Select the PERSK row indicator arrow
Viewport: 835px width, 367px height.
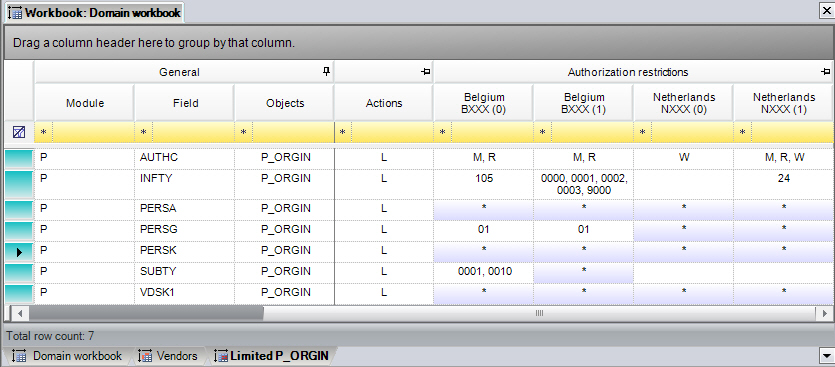click(x=19, y=252)
